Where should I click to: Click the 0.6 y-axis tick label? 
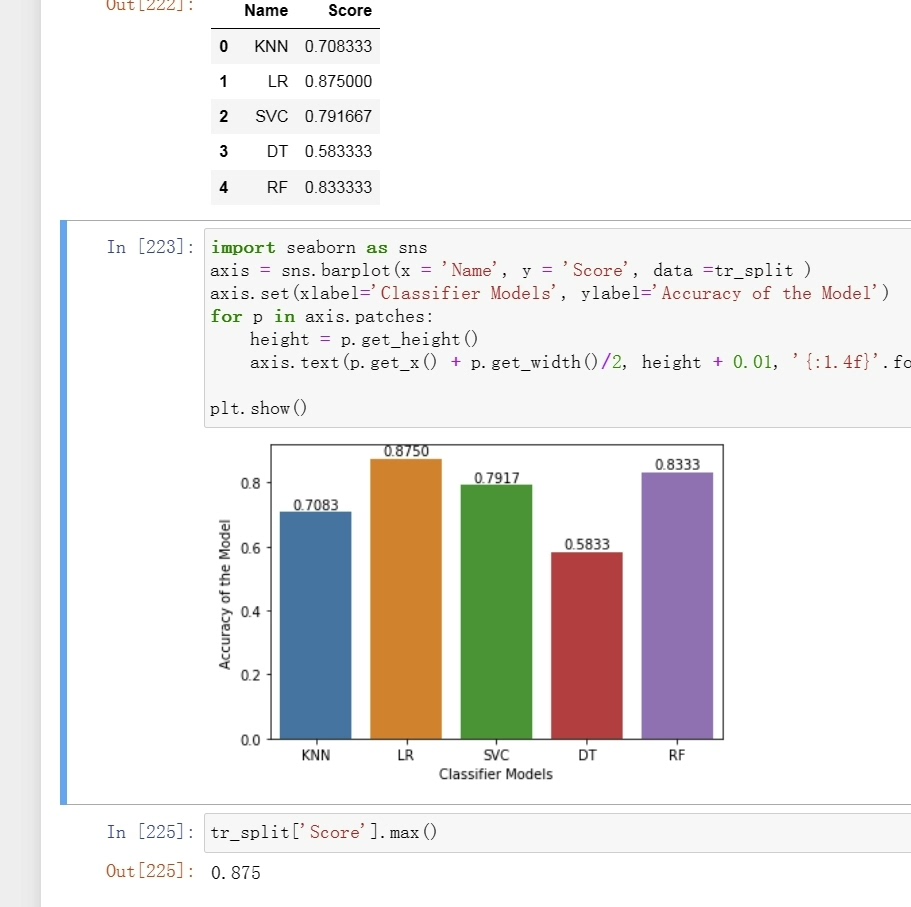point(250,548)
